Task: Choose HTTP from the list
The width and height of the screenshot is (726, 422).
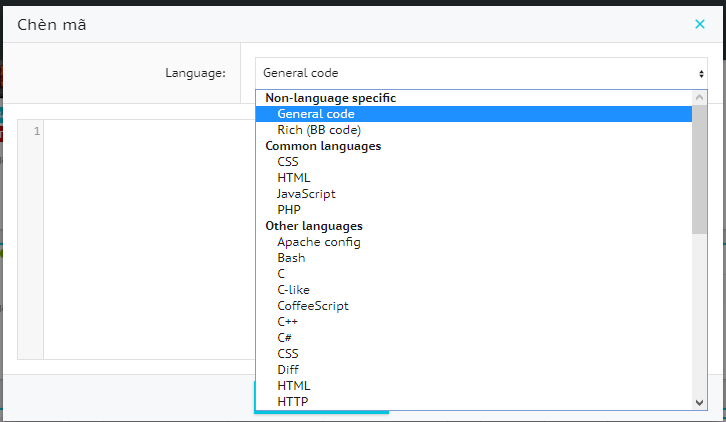Action: 293,402
